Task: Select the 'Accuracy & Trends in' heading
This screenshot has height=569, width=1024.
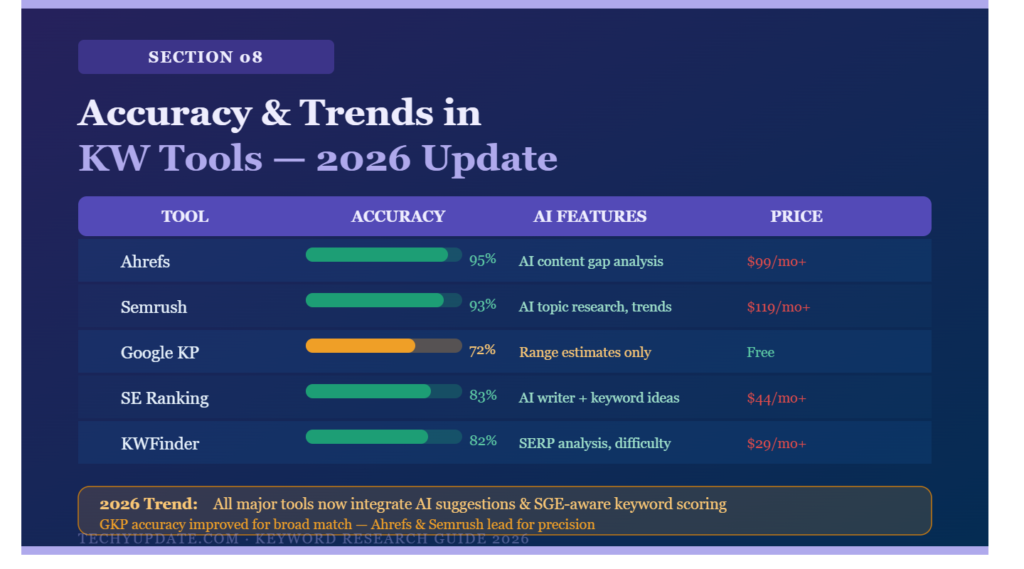Action: coord(280,113)
